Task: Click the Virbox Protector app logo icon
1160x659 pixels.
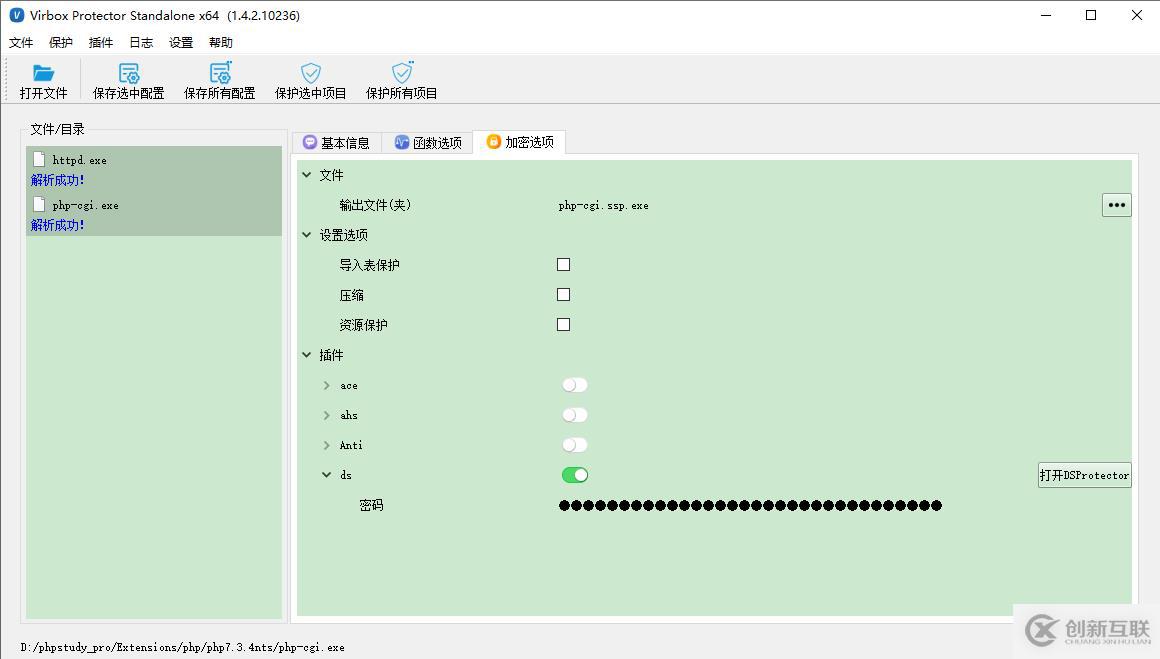Action: [x=16, y=15]
